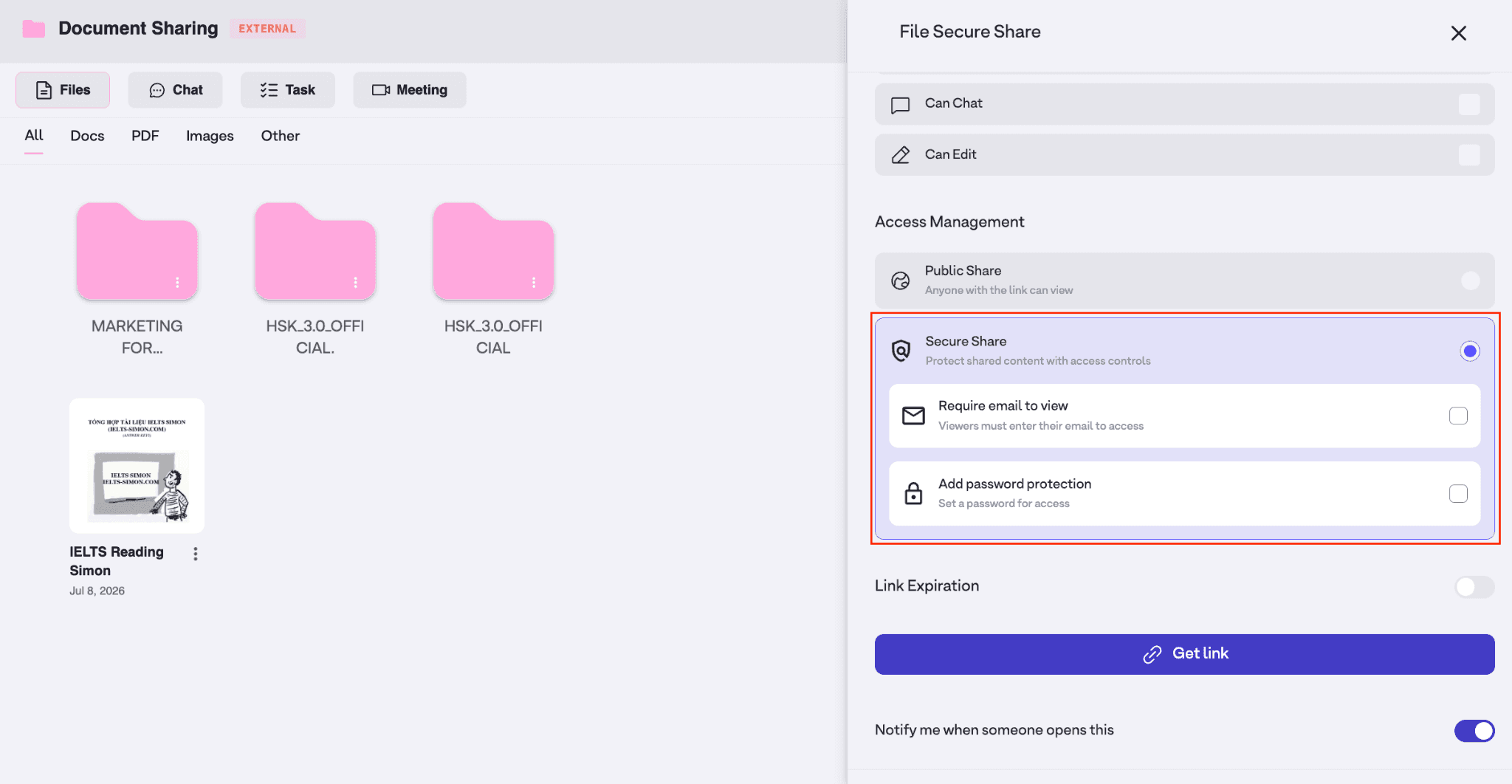Click 'Anyone with the link can view' text
This screenshot has width=1512, height=784.
pyautogui.click(x=999, y=290)
